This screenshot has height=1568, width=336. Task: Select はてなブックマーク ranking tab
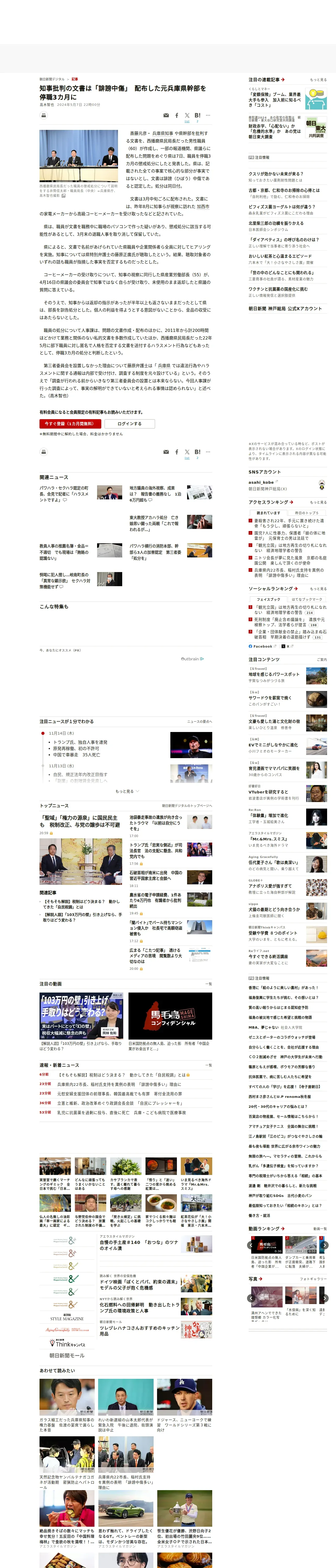(307, 599)
